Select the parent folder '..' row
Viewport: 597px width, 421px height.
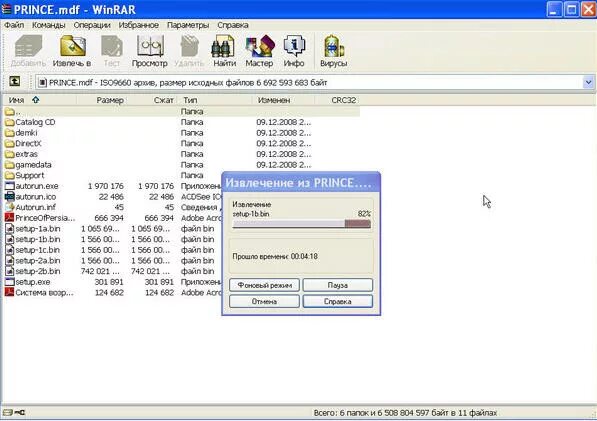(x=181, y=112)
